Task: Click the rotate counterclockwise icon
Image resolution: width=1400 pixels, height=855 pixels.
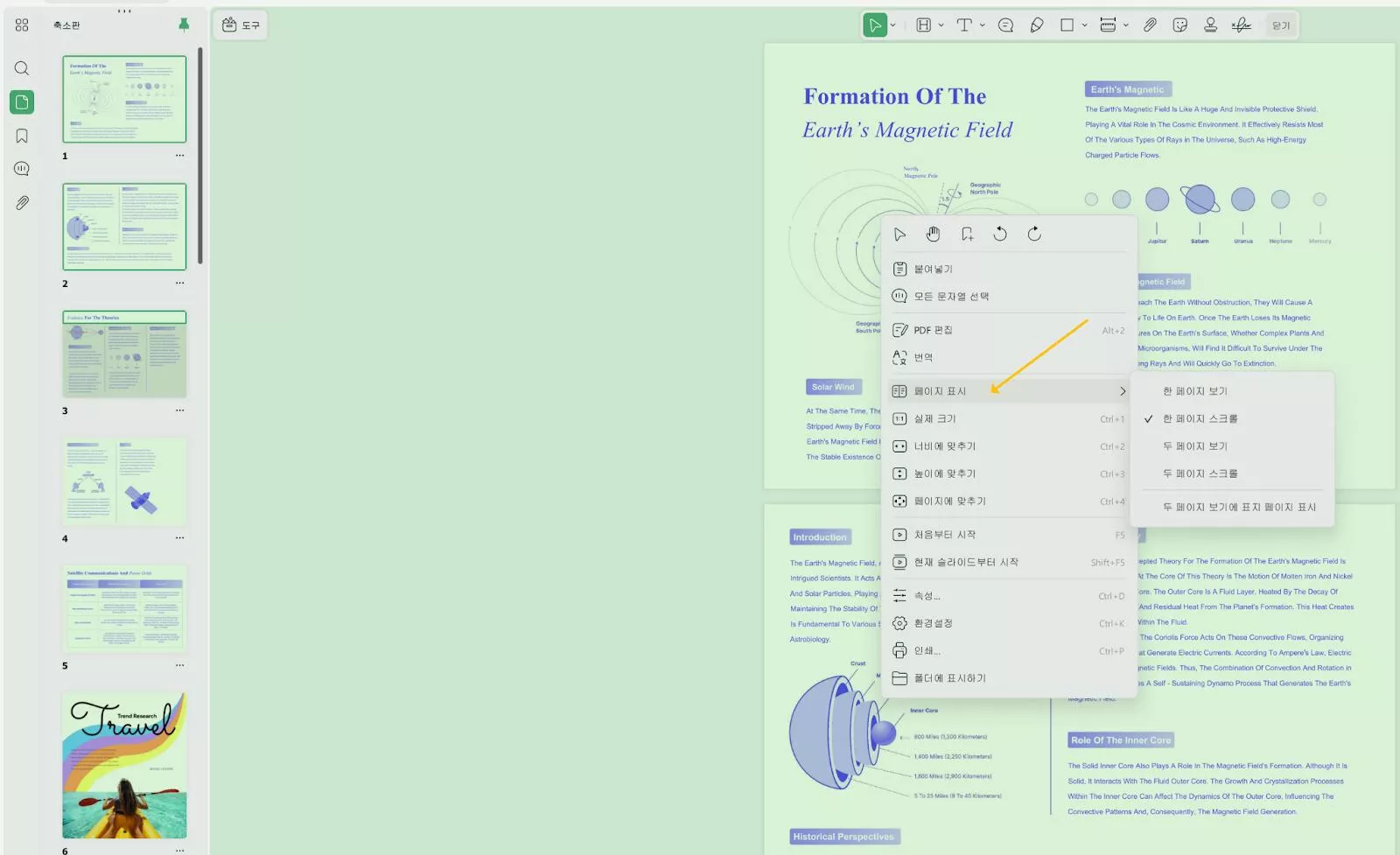Action: tap(1000, 234)
